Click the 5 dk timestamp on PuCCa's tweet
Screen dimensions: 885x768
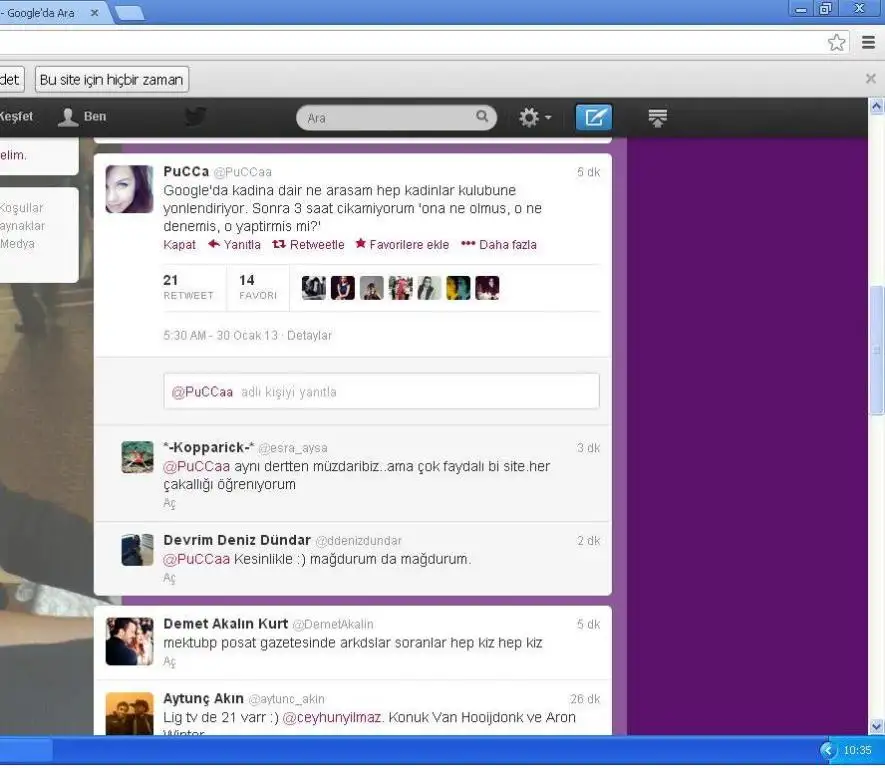tap(588, 172)
